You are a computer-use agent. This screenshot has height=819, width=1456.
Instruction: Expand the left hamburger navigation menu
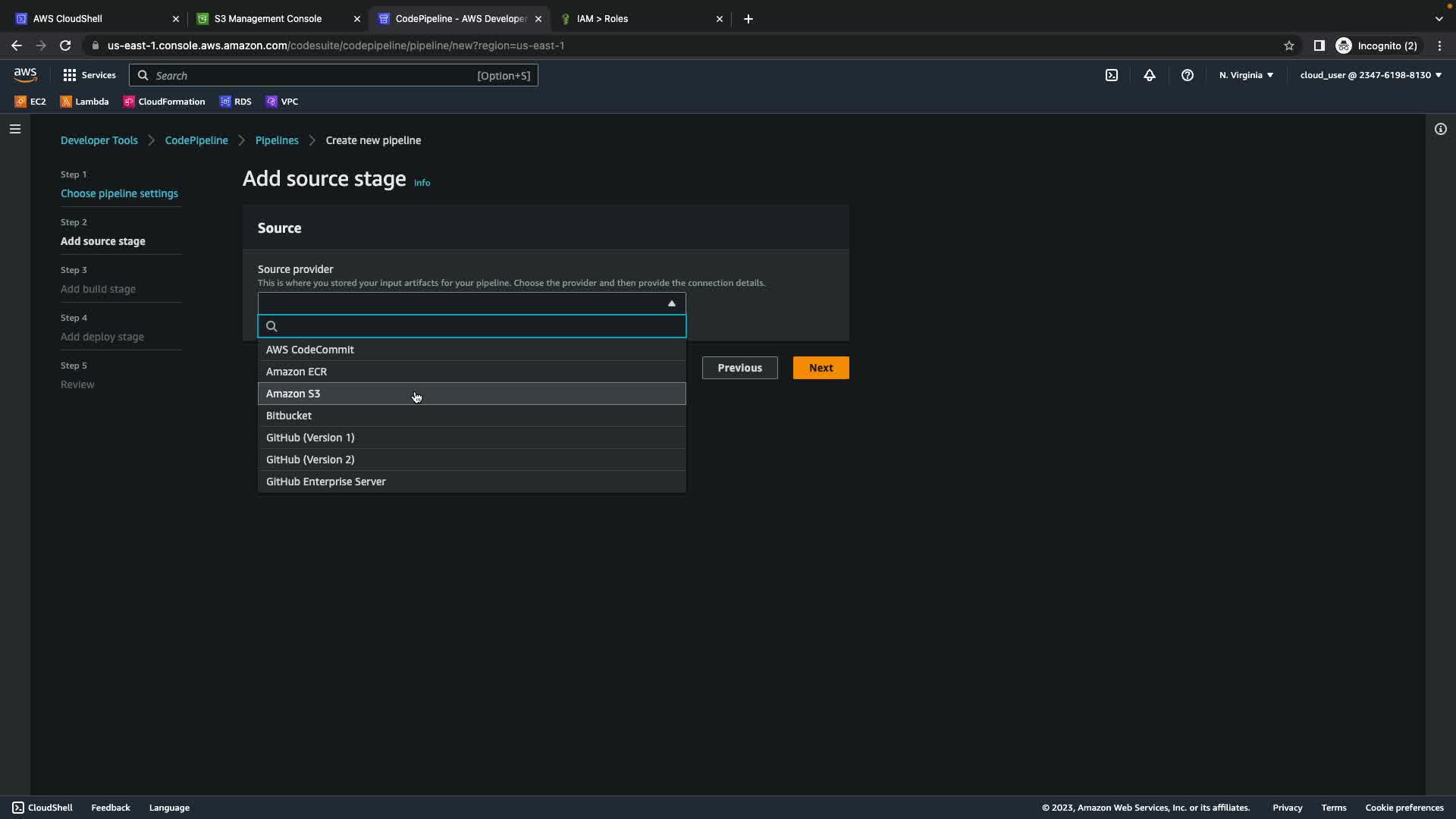(x=14, y=129)
